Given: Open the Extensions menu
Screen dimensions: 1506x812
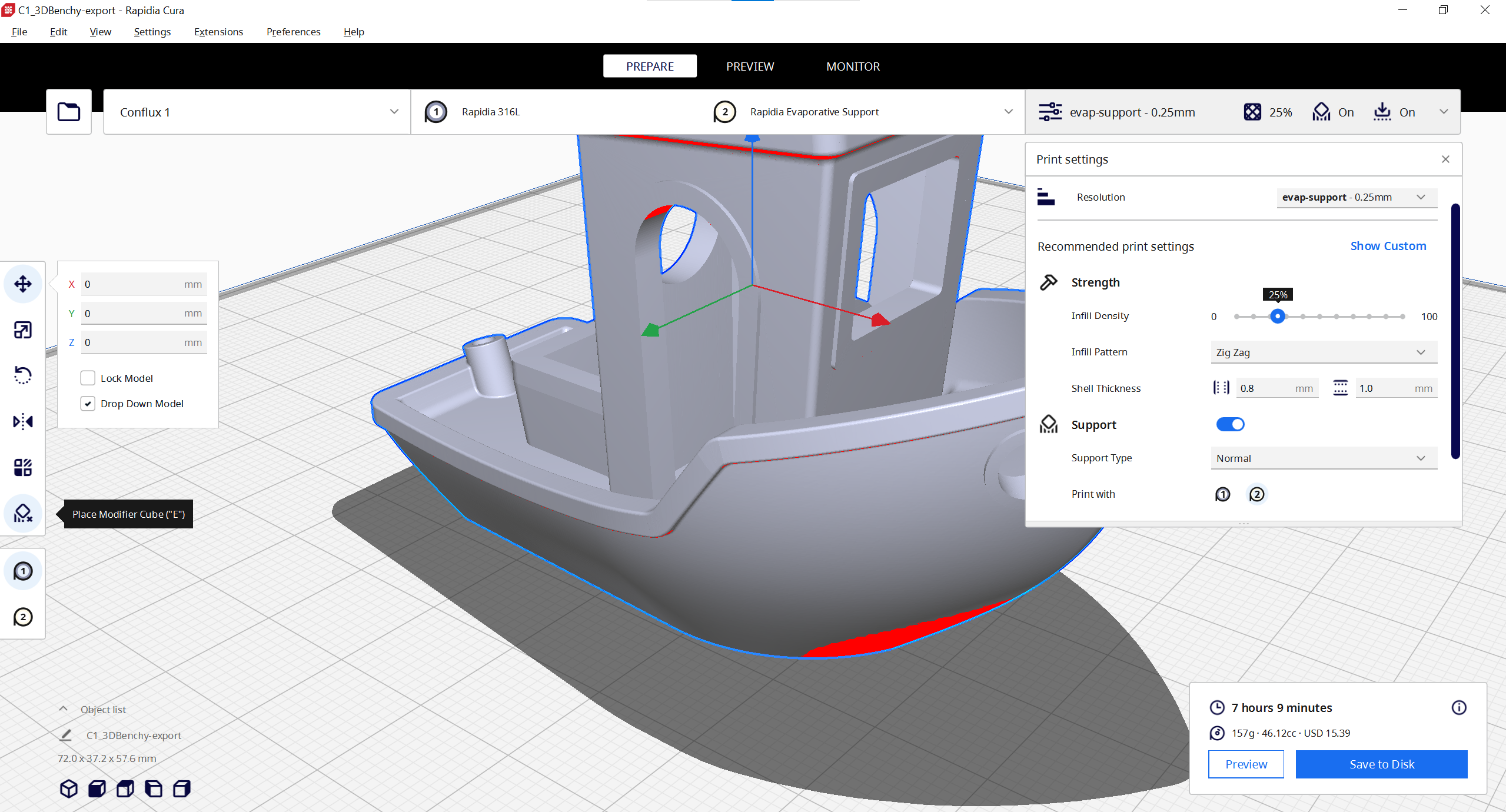Looking at the screenshot, I should pos(218,32).
